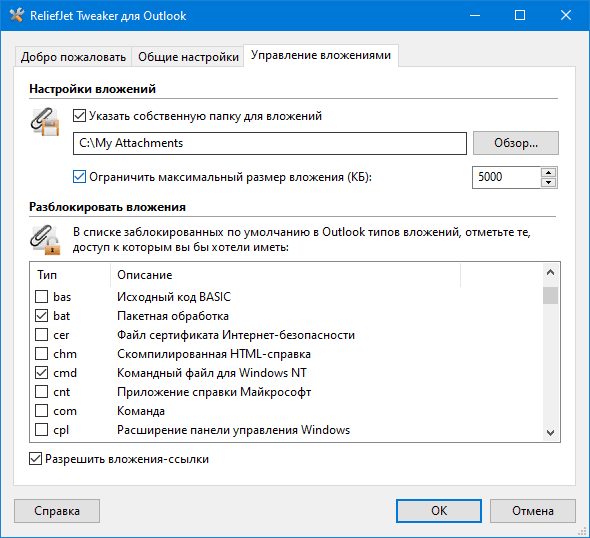This screenshot has width=590, height=538.
Task: Uncheck 'Указать собственную папку для вложений'
Action: 79,116
